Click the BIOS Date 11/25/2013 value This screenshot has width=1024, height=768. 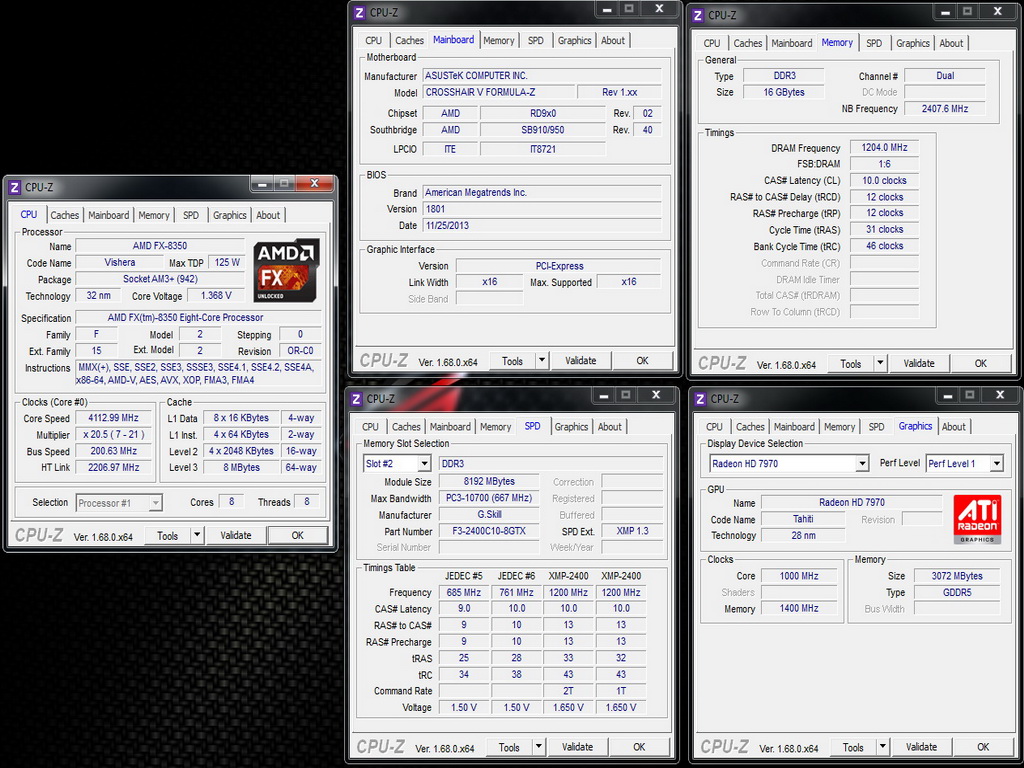click(542, 225)
